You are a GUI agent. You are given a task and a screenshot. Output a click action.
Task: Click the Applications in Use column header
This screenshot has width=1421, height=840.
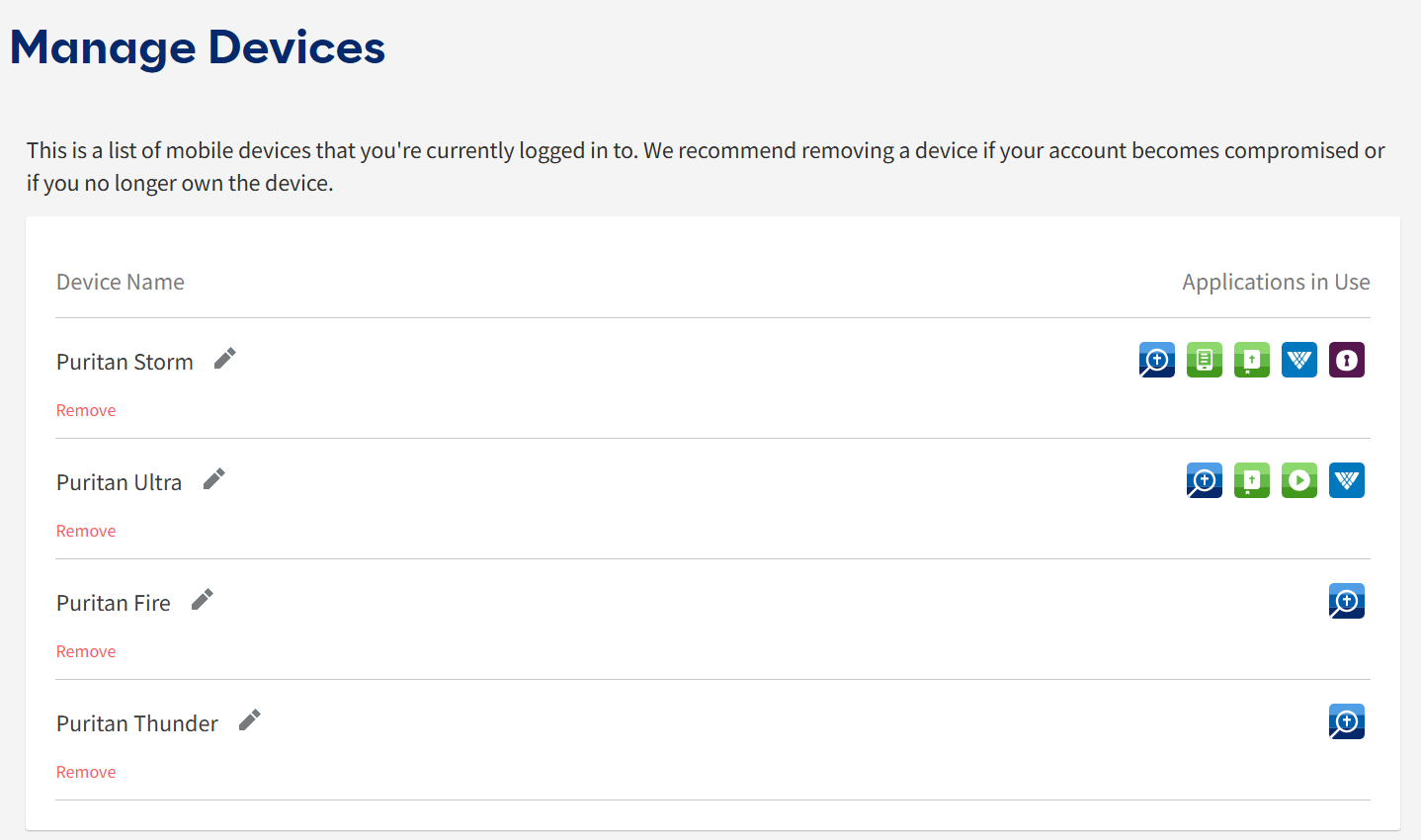point(1275,282)
